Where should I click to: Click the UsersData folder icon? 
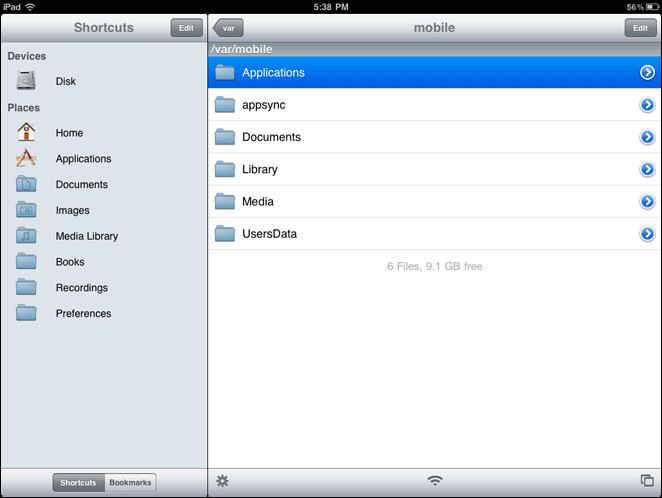pos(225,233)
